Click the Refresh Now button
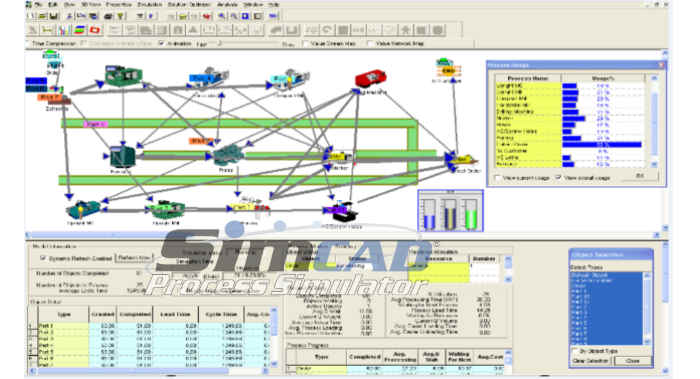The height and width of the screenshot is (379, 700). point(134,258)
